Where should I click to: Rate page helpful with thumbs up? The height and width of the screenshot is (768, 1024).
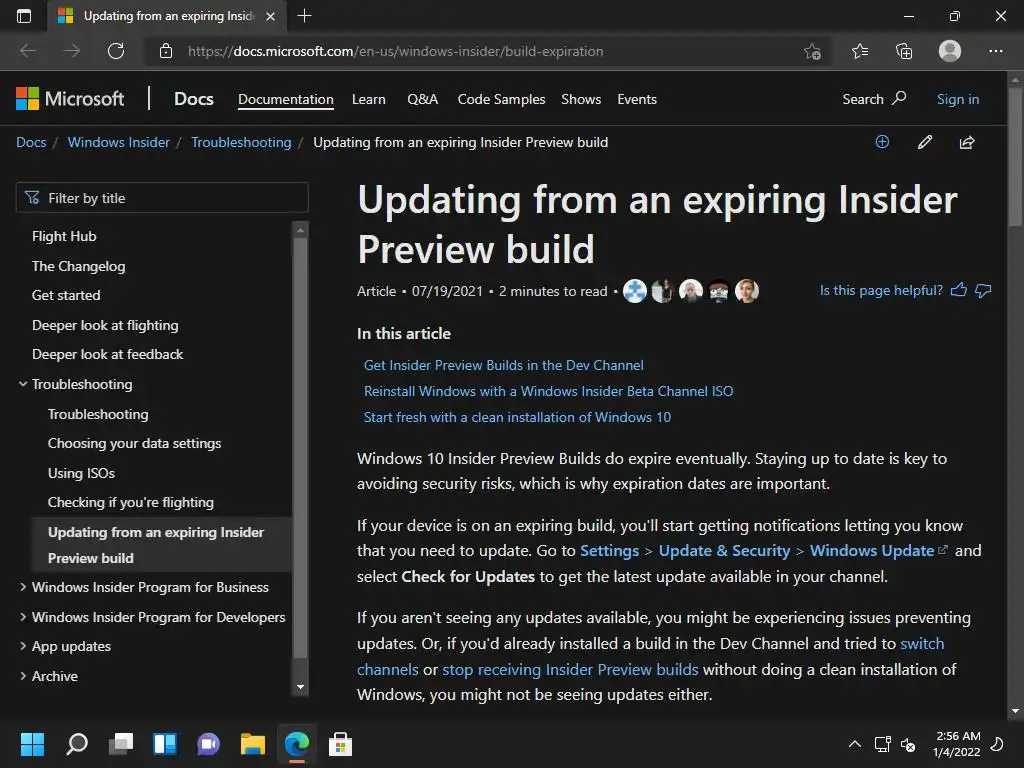959,290
